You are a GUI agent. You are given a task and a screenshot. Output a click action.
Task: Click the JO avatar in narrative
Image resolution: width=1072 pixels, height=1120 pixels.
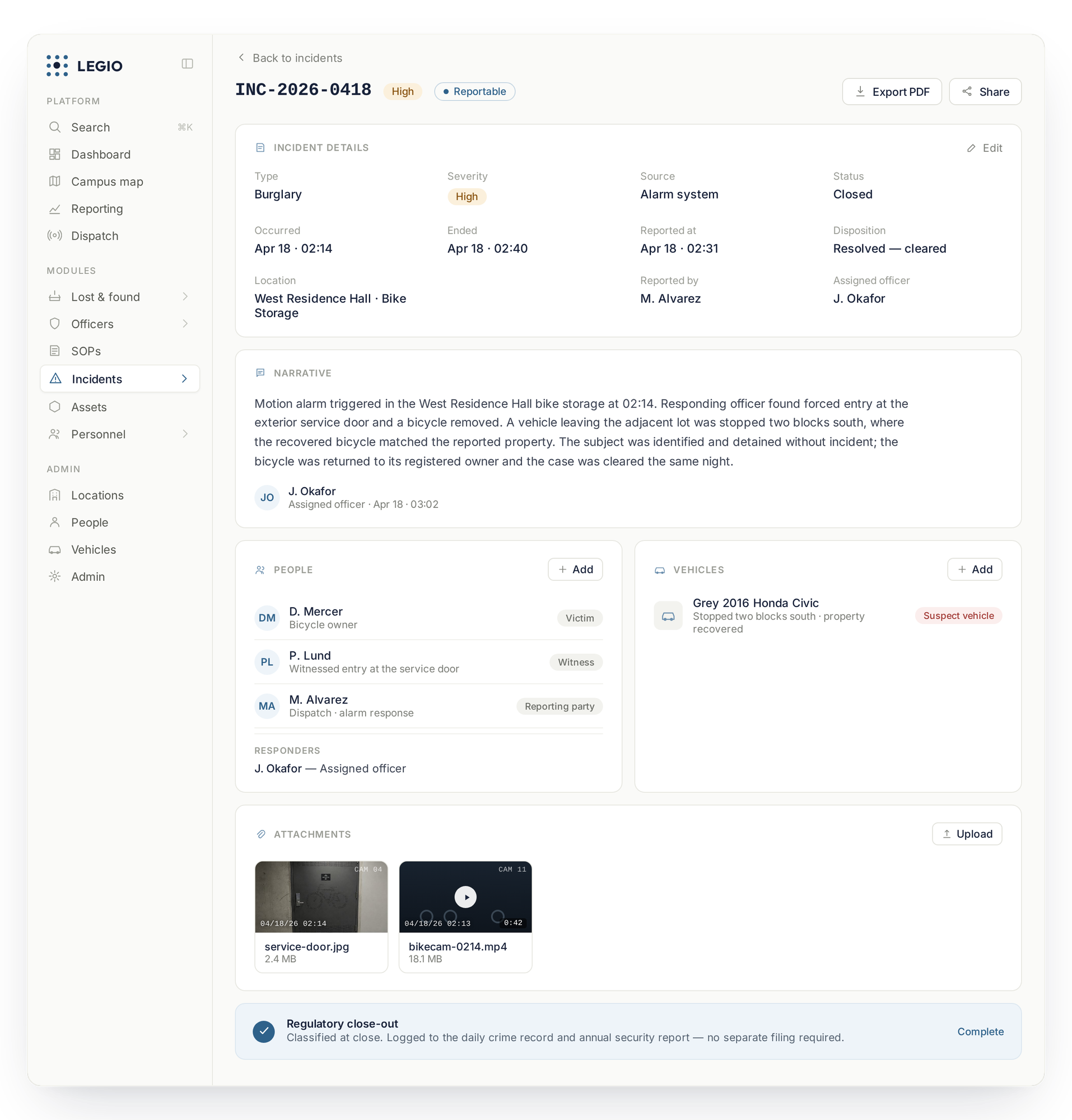(267, 497)
